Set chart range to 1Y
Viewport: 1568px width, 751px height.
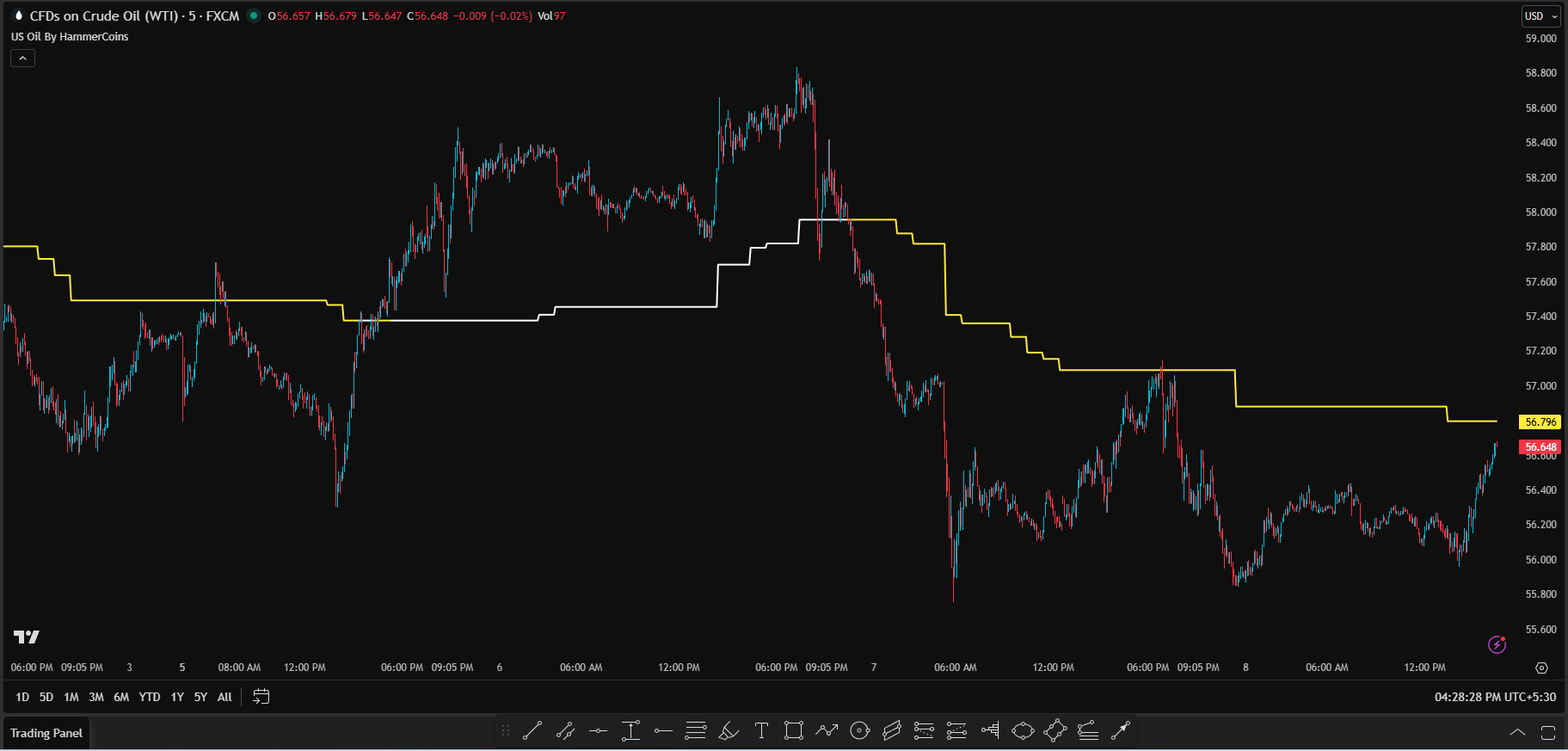tap(177, 697)
